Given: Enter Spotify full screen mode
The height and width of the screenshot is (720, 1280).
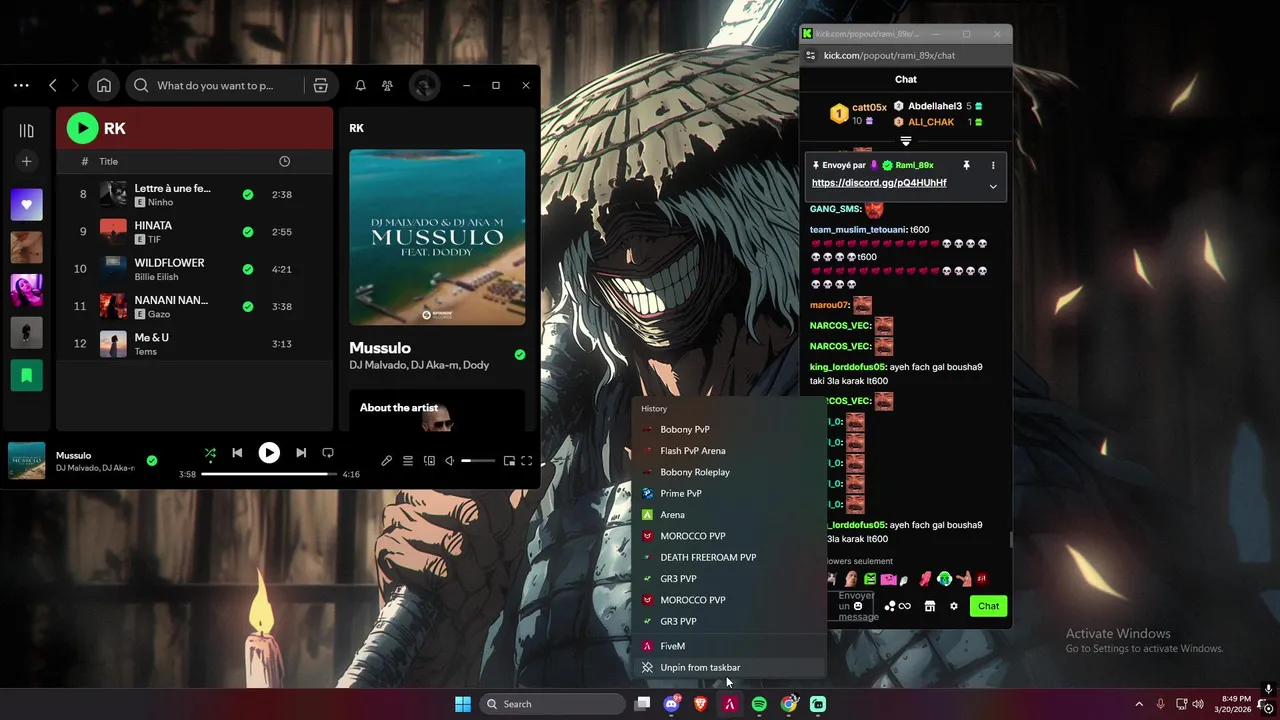Looking at the screenshot, I should tap(527, 461).
